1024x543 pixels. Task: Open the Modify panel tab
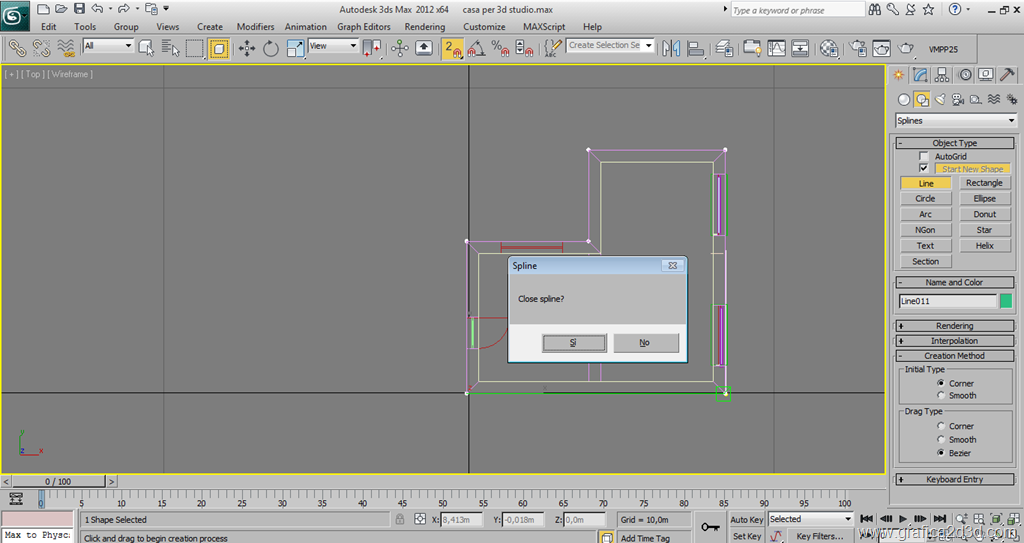click(920, 74)
